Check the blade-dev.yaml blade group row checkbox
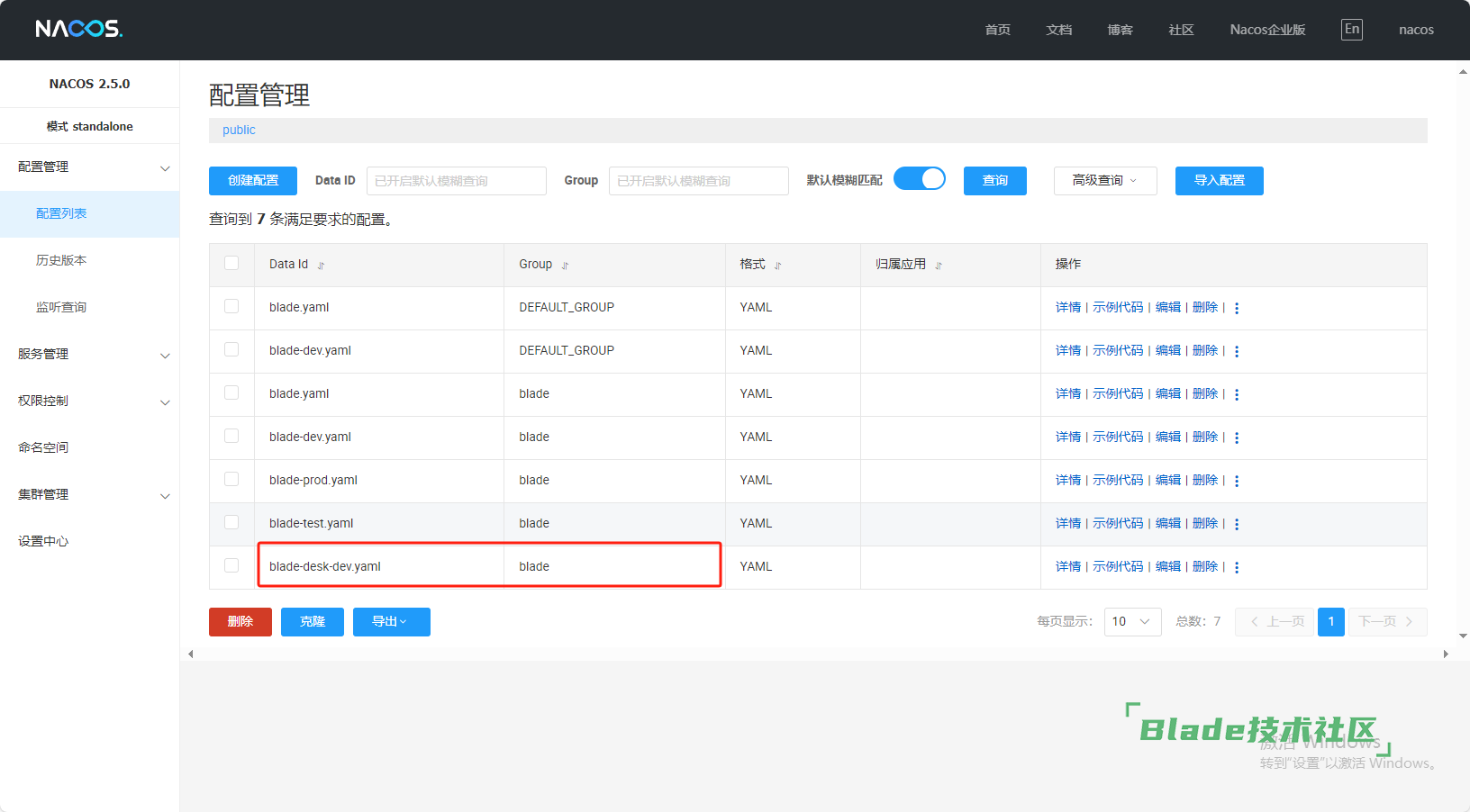The image size is (1470, 812). [x=231, y=436]
